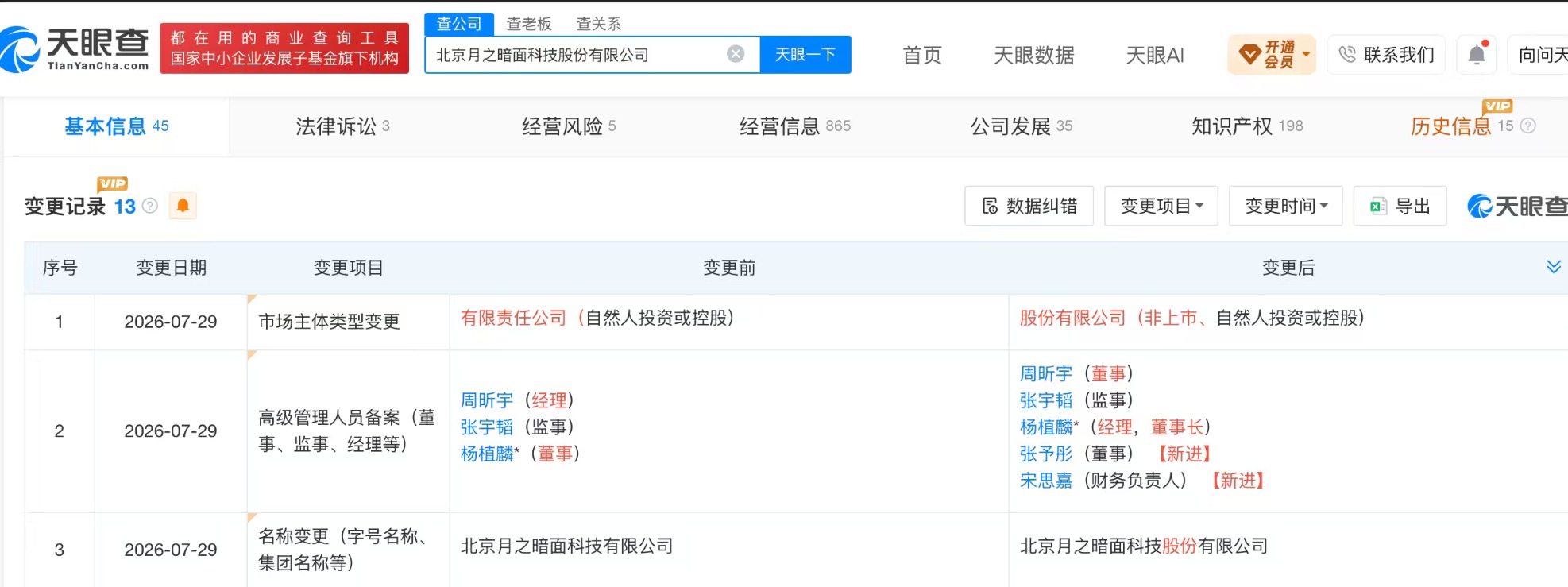Click 有限责任公司 text in row 1

tap(513, 318)
